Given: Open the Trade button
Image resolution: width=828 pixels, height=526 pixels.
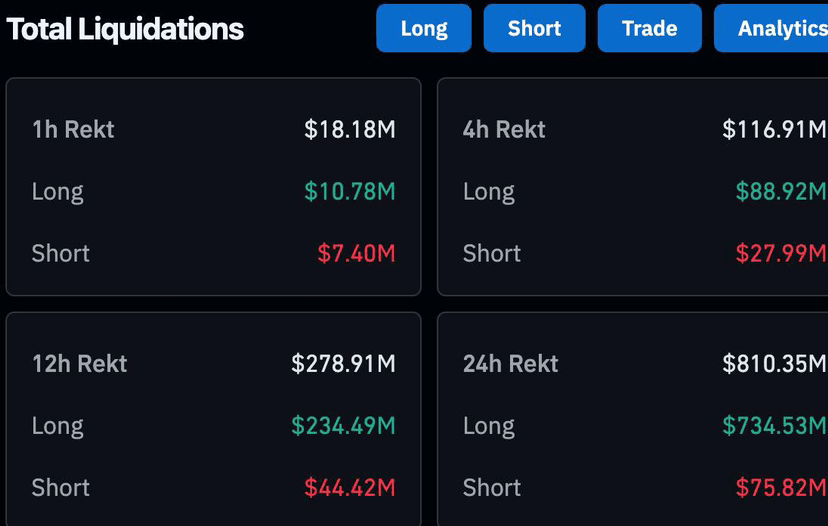Looking at the screenshot, I should click(650, 28).
